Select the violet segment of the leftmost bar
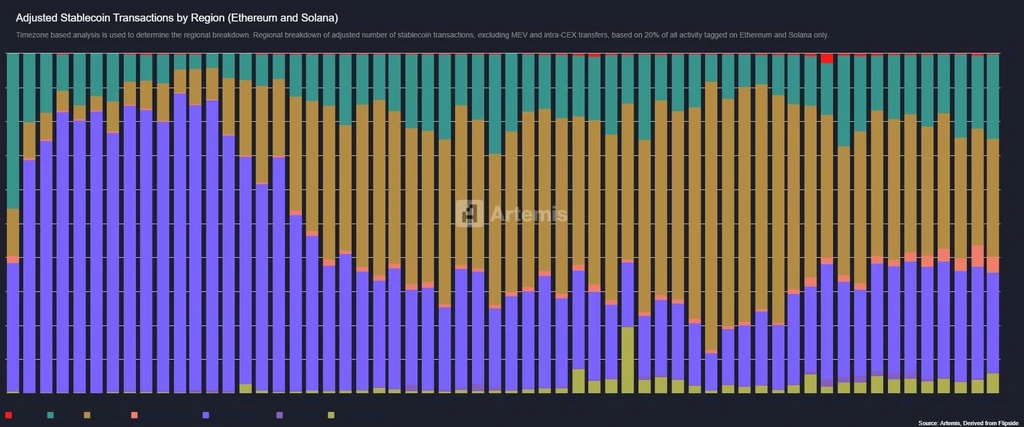 [12, 328]
